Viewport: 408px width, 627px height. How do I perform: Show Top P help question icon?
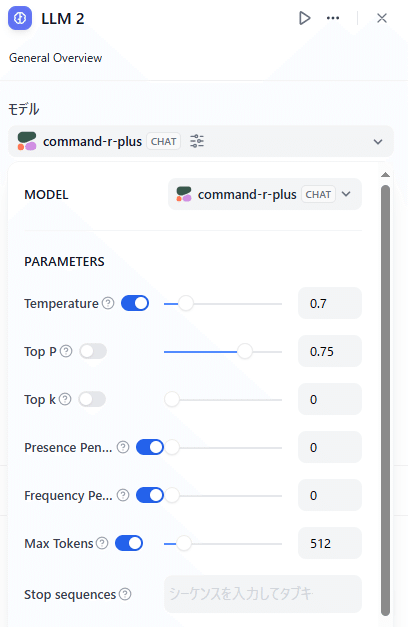coord(66,351)
